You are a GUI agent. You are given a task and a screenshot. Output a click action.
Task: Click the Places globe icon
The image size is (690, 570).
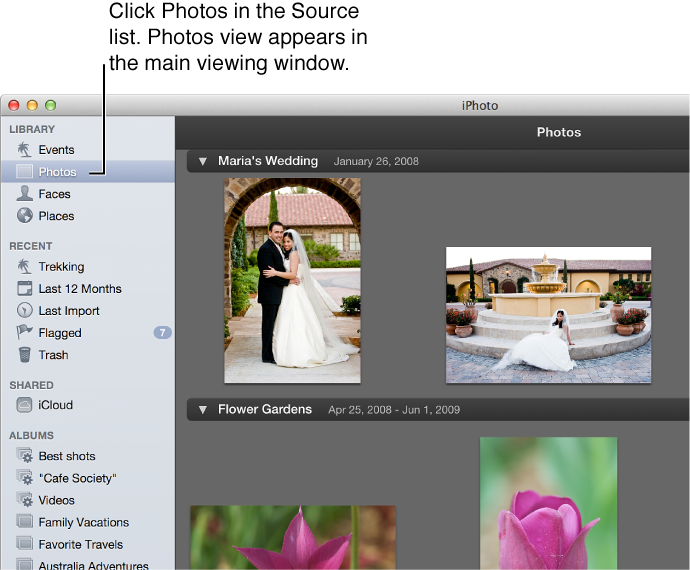pyautogui.click(x=25, y=215)
